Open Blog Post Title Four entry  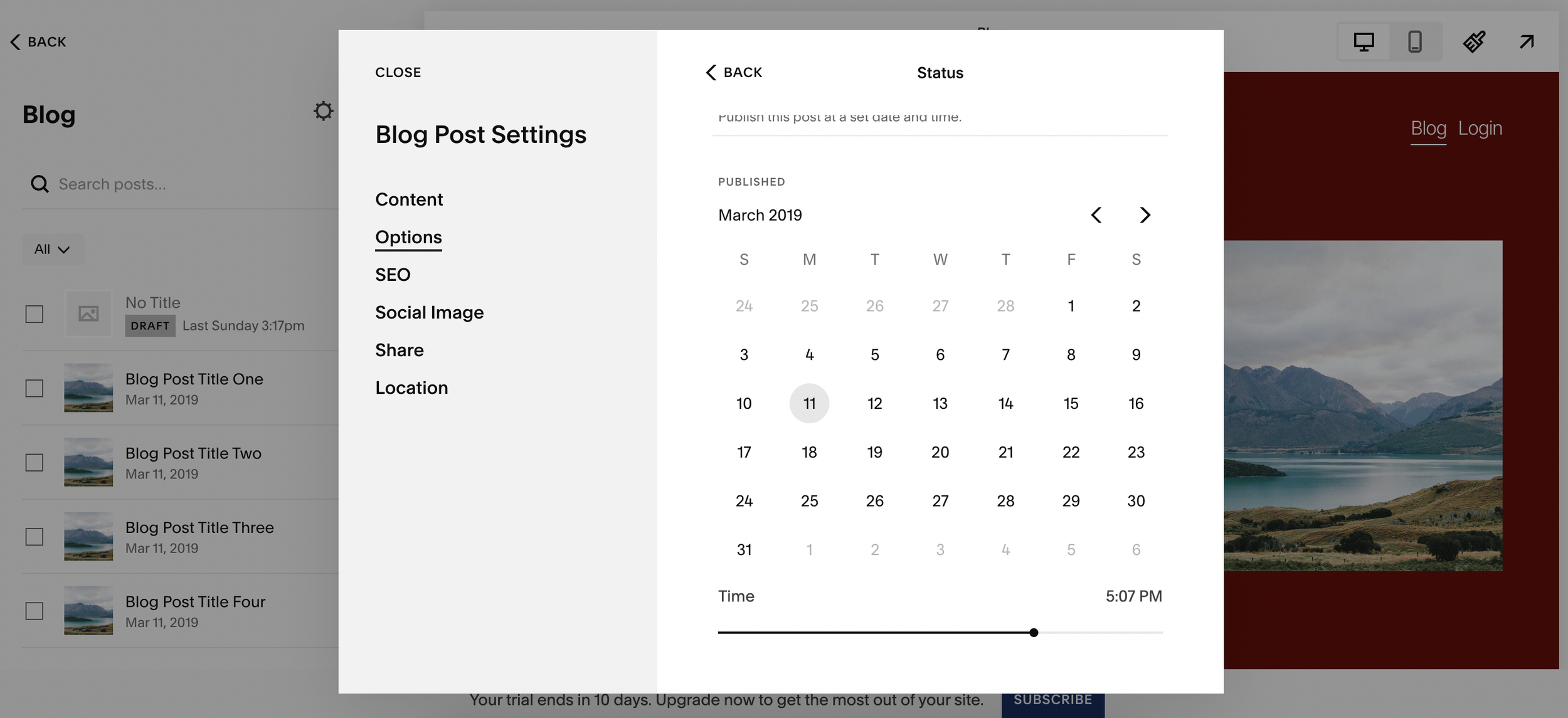181,611
